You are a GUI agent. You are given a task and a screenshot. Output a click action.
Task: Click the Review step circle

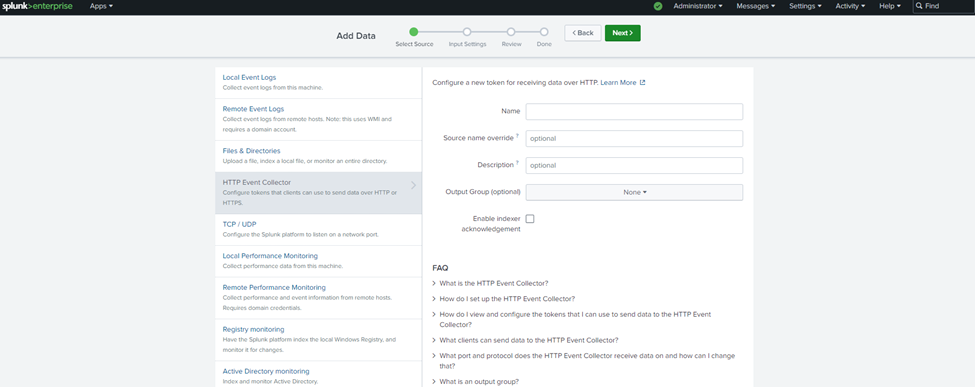coord(511,32)
